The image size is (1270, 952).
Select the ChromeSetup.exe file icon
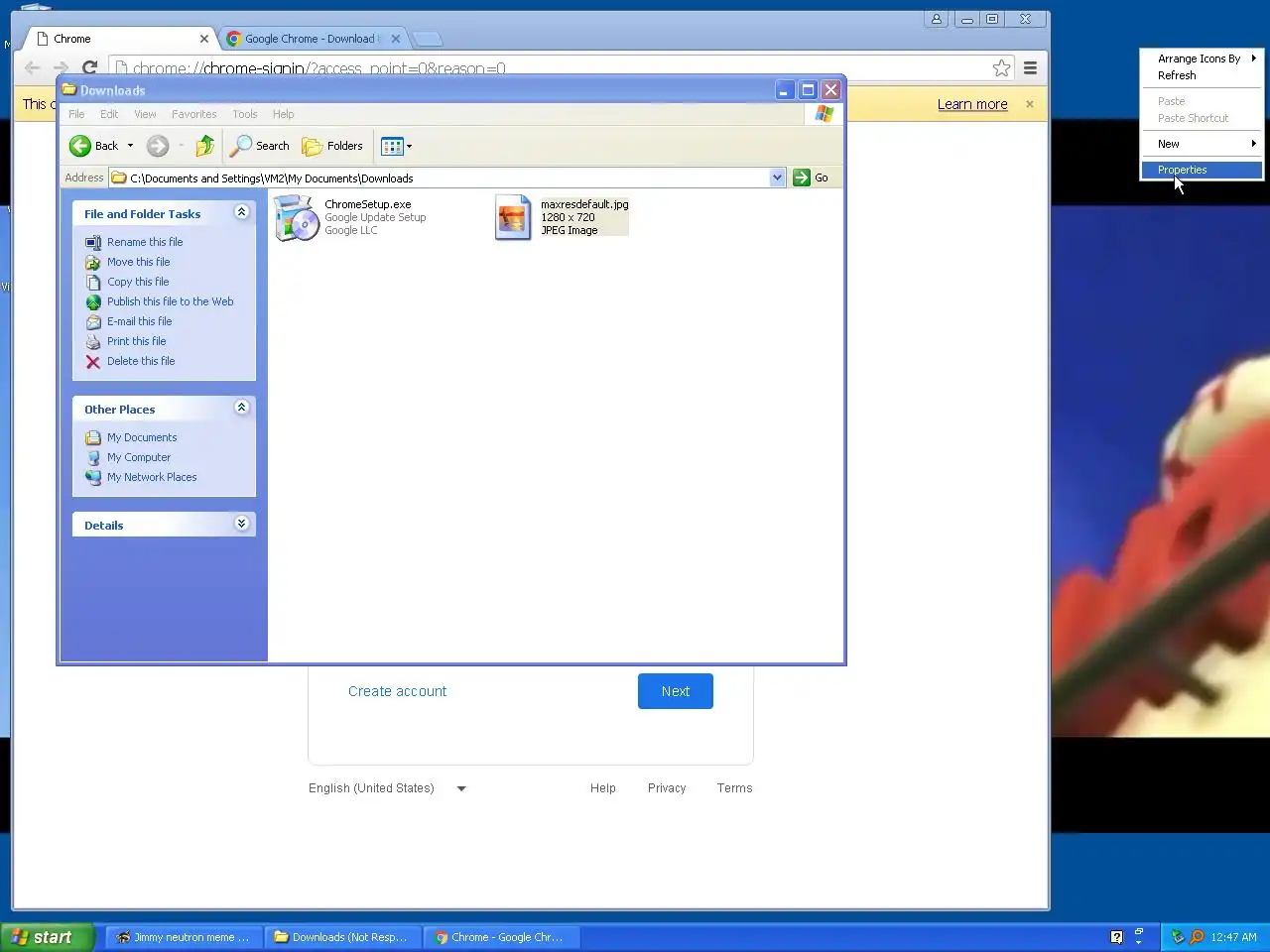pyautogui.click(x=296, y=217)
